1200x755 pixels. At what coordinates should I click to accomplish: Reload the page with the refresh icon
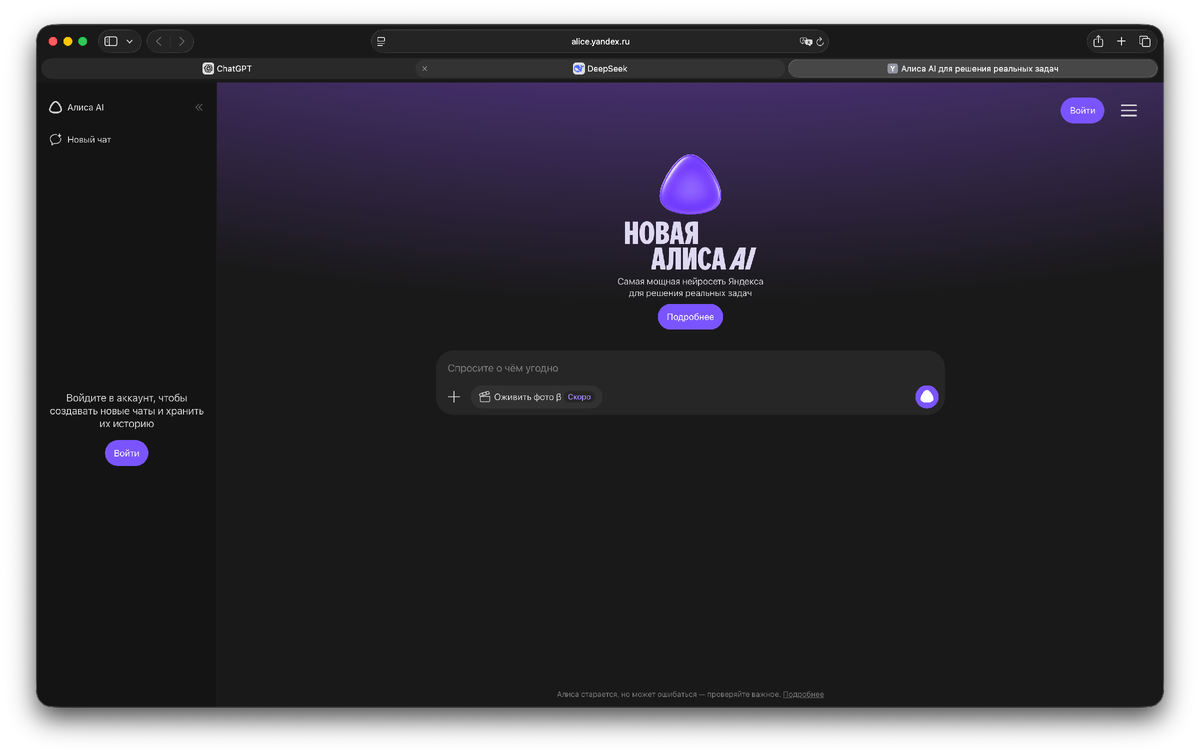click(820, 42)
